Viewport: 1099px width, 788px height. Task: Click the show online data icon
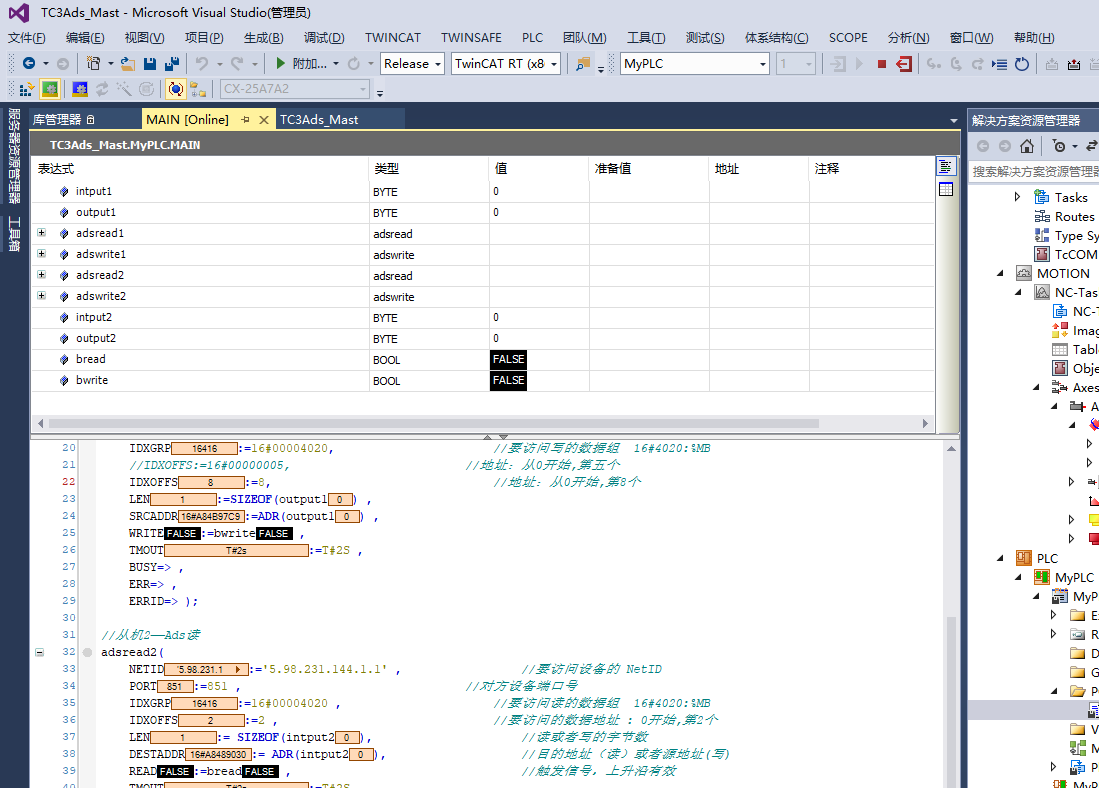coord(175,89)
